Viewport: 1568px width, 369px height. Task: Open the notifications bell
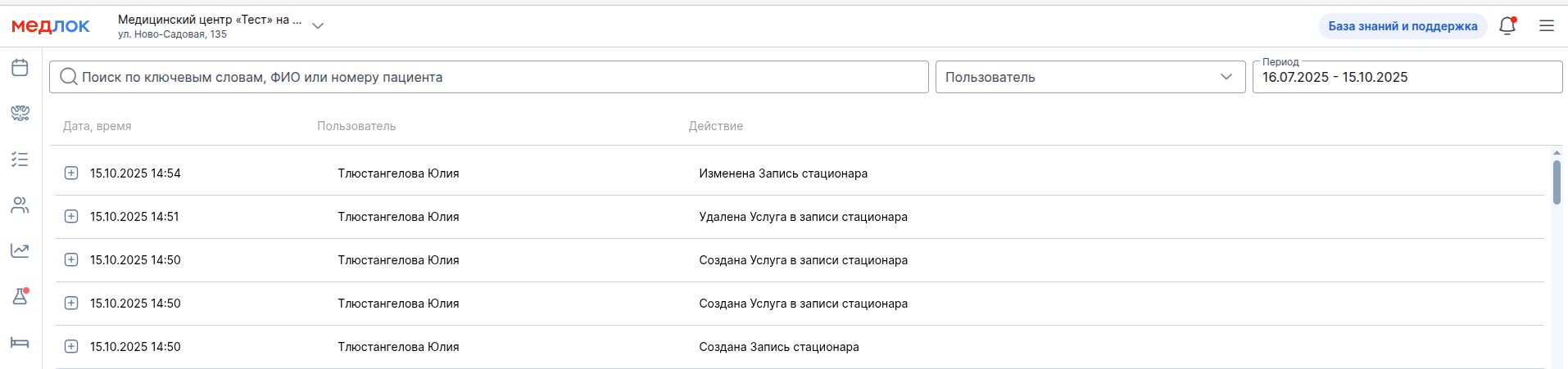[1507, 26]
